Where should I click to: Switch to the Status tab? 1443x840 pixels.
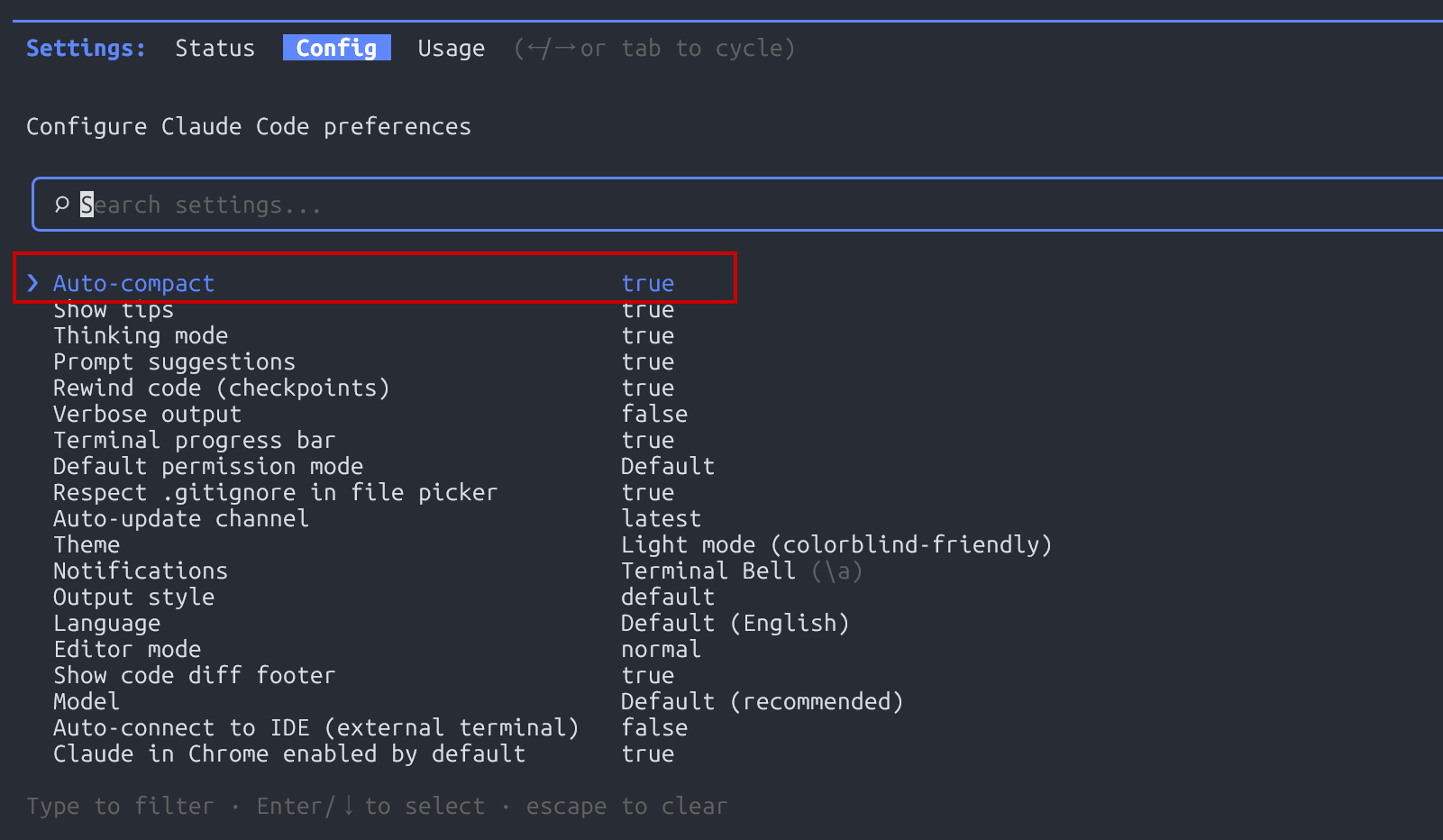tap(215, 48)
